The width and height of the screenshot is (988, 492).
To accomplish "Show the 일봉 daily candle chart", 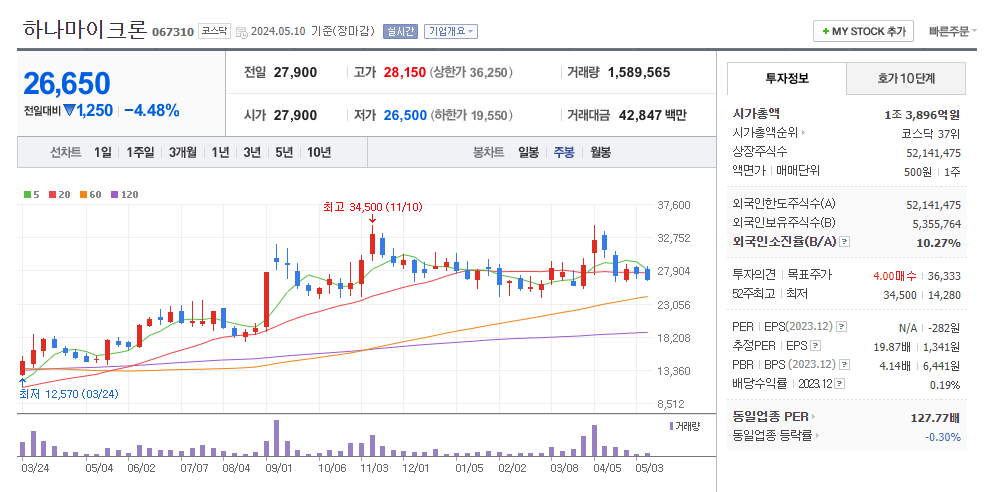I will coord(528,152).
